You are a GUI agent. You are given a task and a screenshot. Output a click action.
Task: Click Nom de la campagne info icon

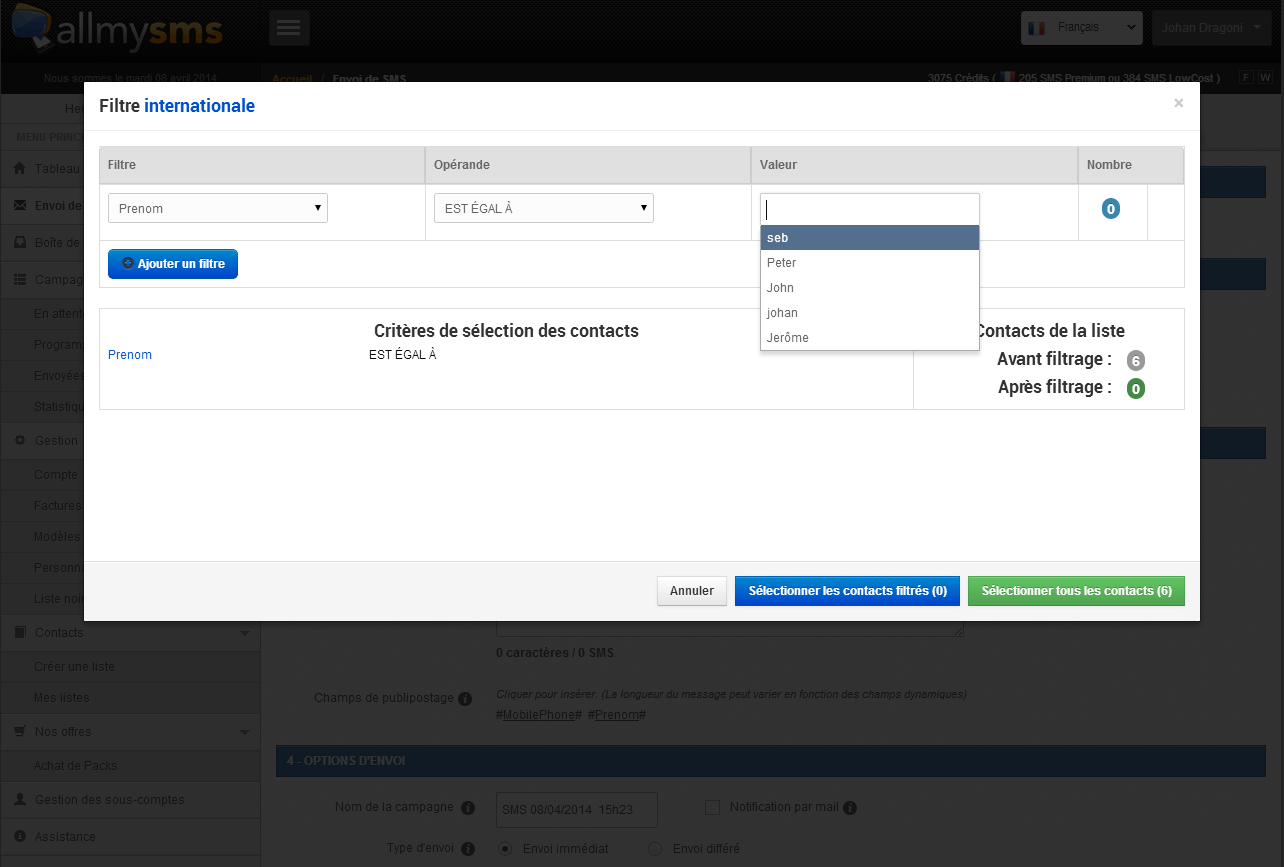click(468, 808)
